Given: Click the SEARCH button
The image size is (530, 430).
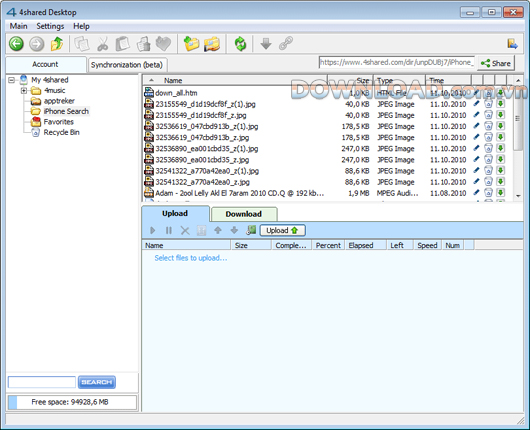Looking at the screenshot, I should point(97,382).
